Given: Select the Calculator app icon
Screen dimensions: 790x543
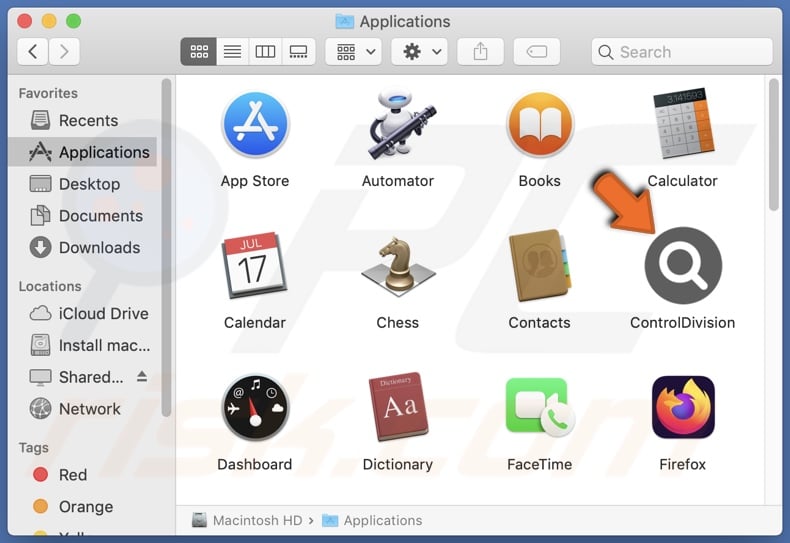Looking at the screenshot, I should (683, 124).
